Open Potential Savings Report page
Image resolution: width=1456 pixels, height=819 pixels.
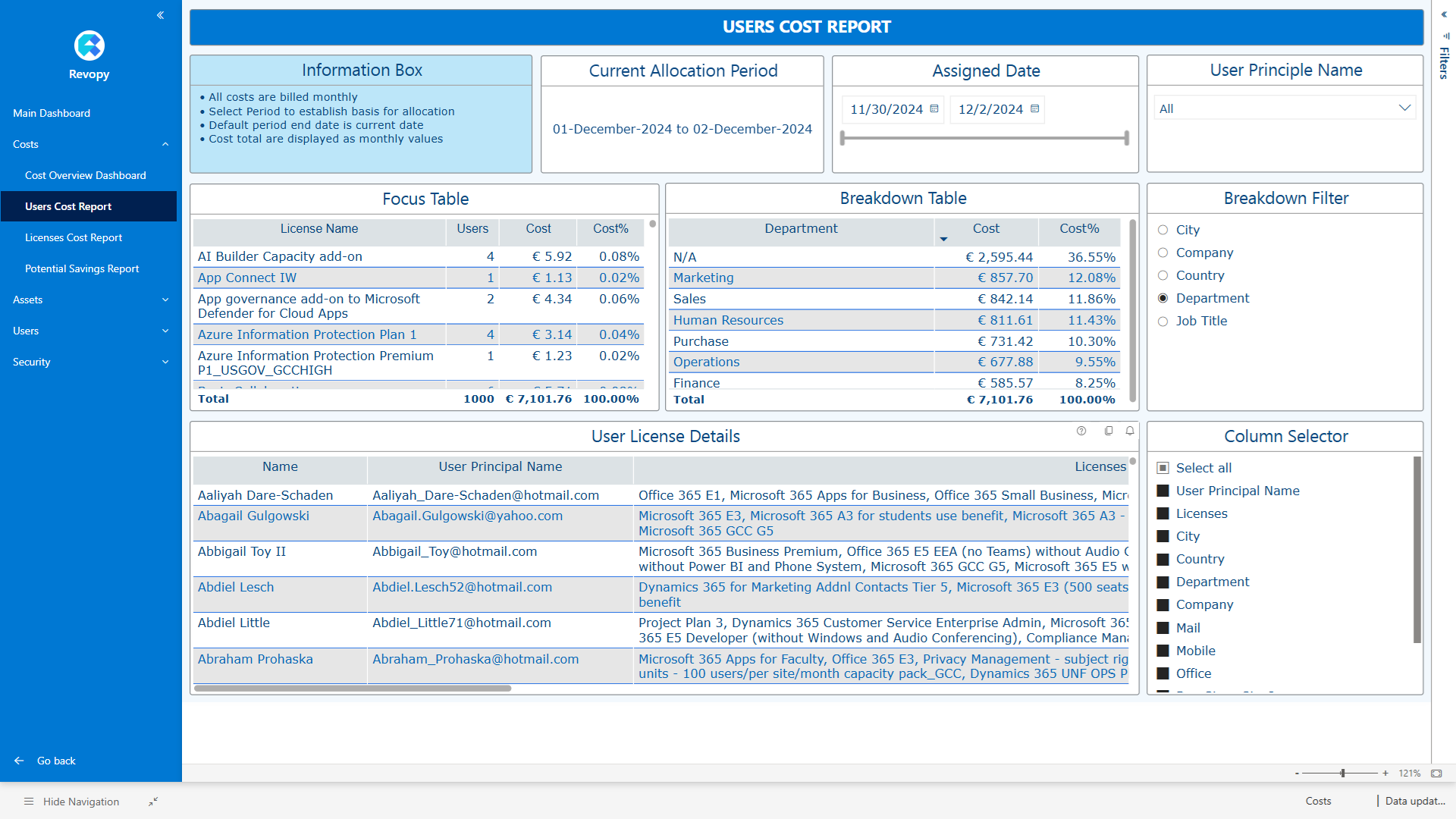click(x=82, y=268)
